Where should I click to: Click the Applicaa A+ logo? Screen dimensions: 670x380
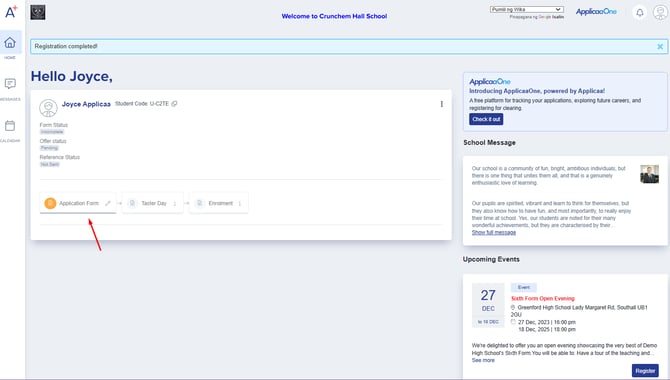click(x=11, y=12)
